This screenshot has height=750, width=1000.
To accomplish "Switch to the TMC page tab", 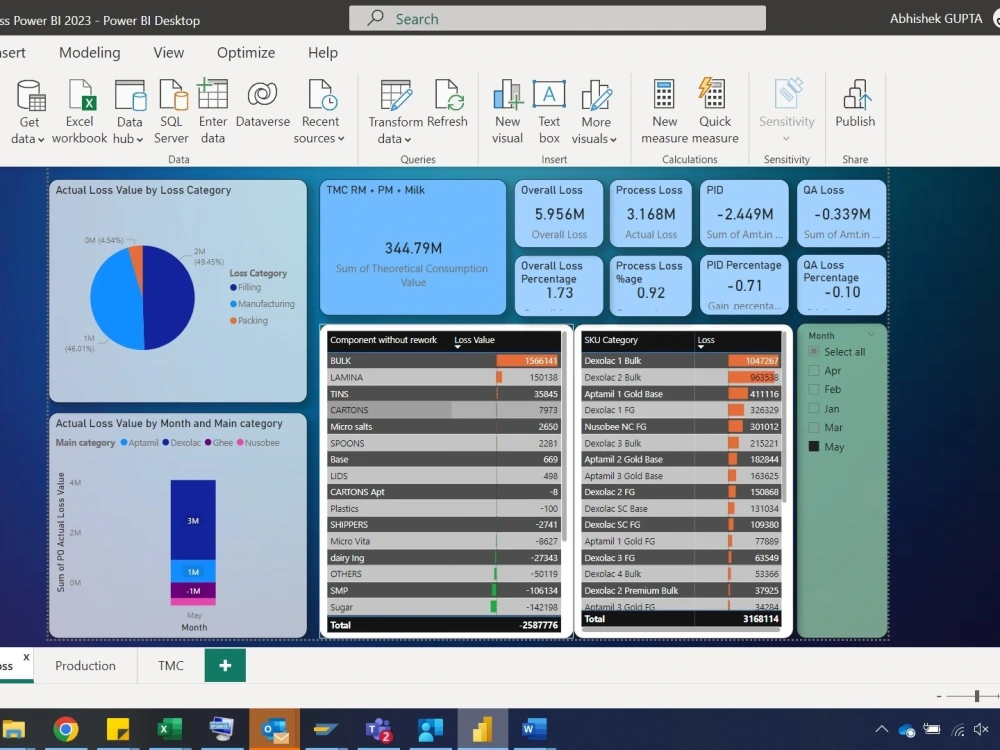I will (x=170, y=665).
